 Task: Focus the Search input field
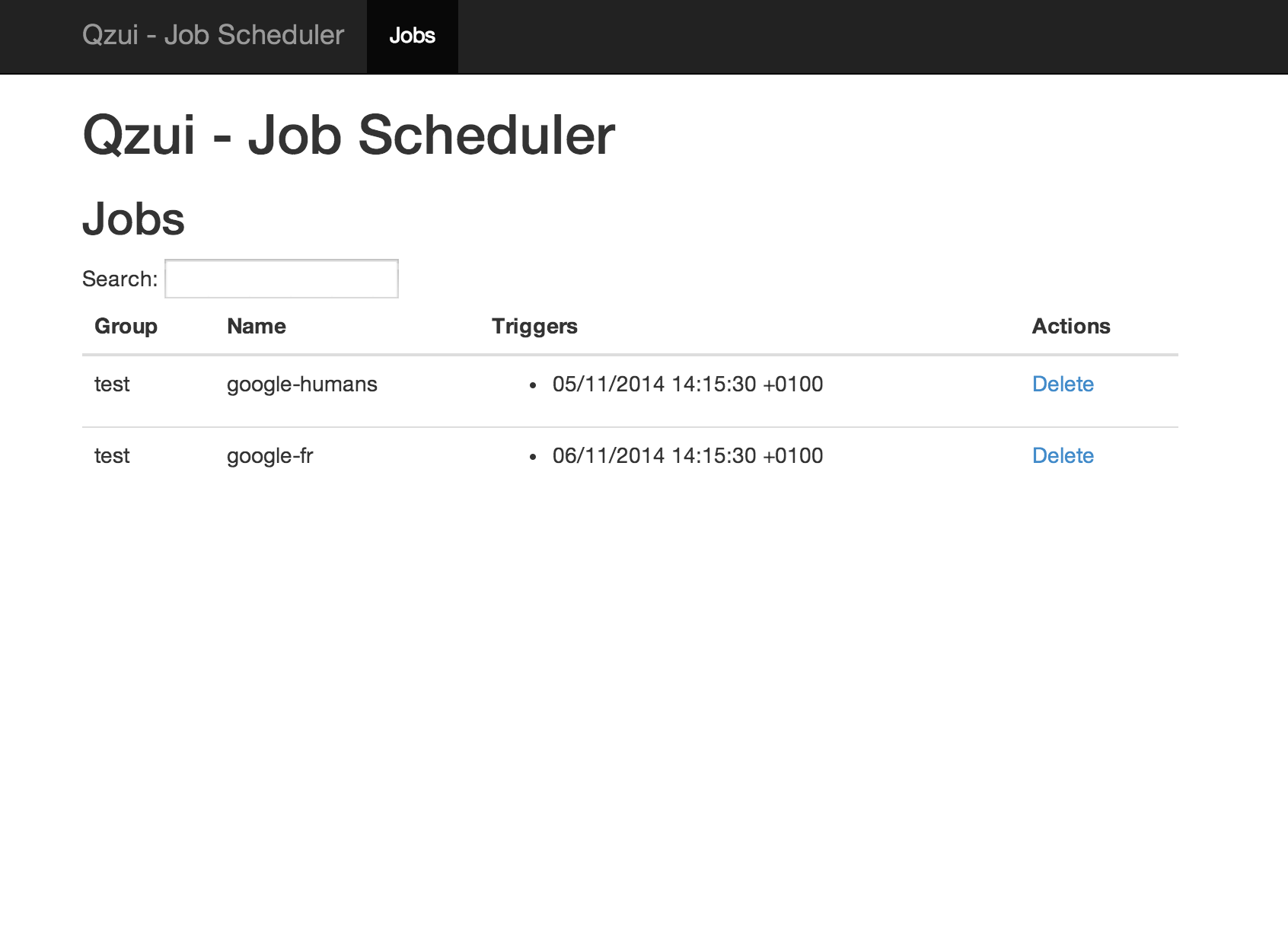(282, 279)
